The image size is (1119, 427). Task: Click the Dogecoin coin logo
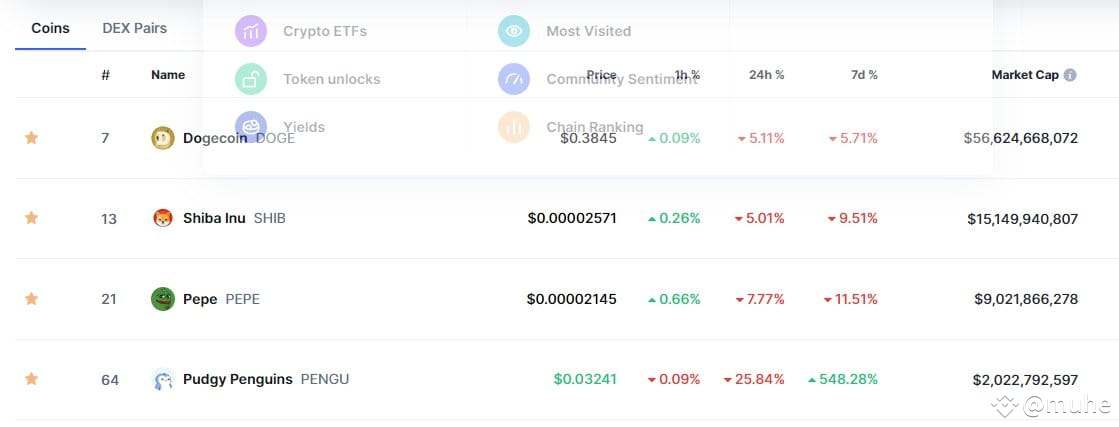tap(163, 138)
